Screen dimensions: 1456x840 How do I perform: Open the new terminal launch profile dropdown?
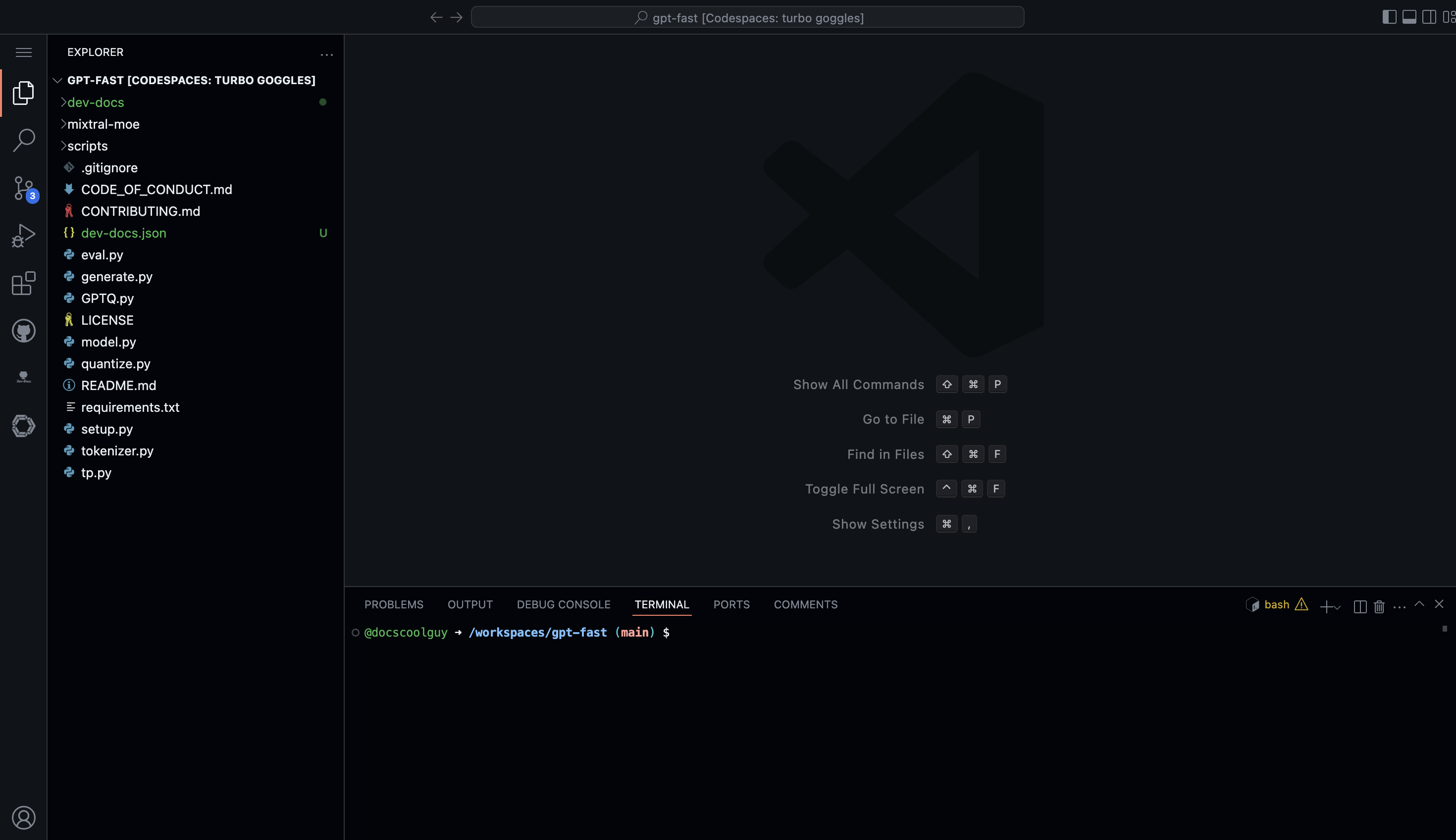[x=1338, y=607]
